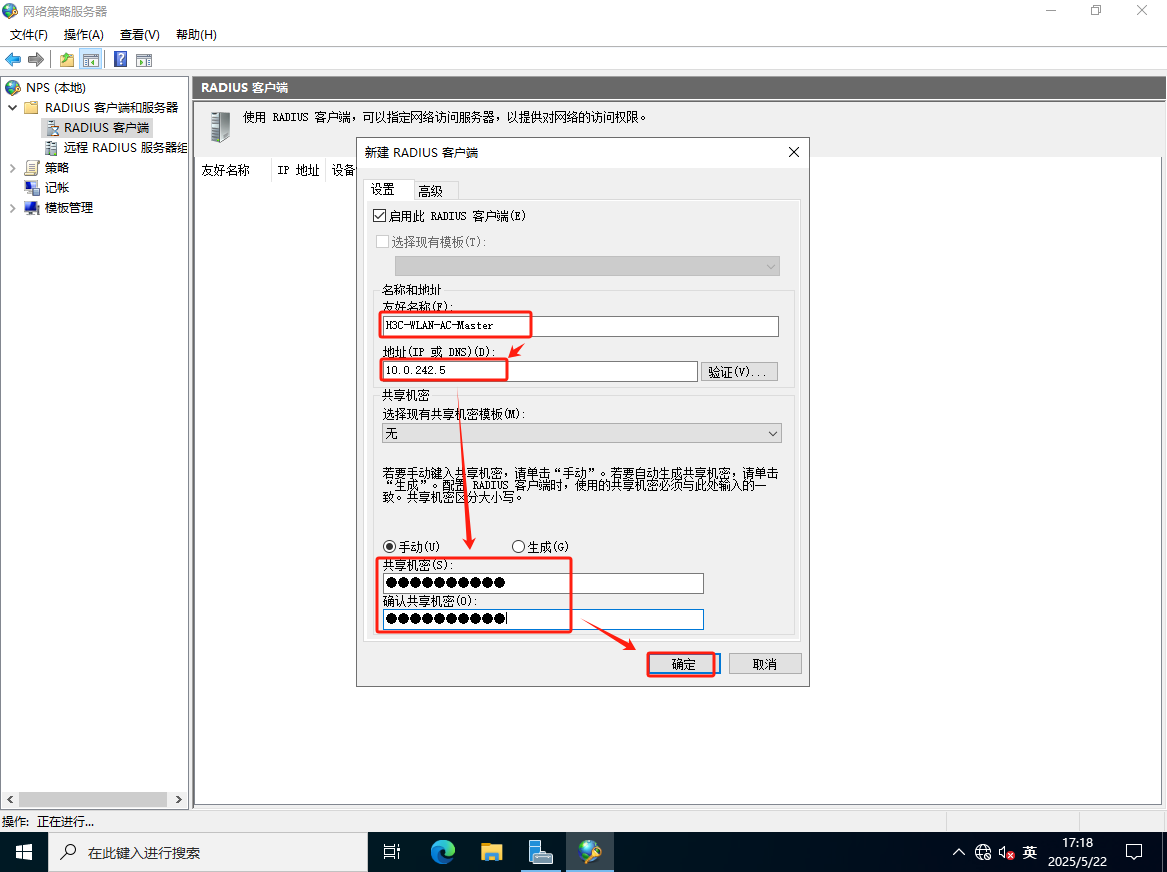The image size is (1167, 872).
Task: Open the 操作(A) menu
Action: 83,35
